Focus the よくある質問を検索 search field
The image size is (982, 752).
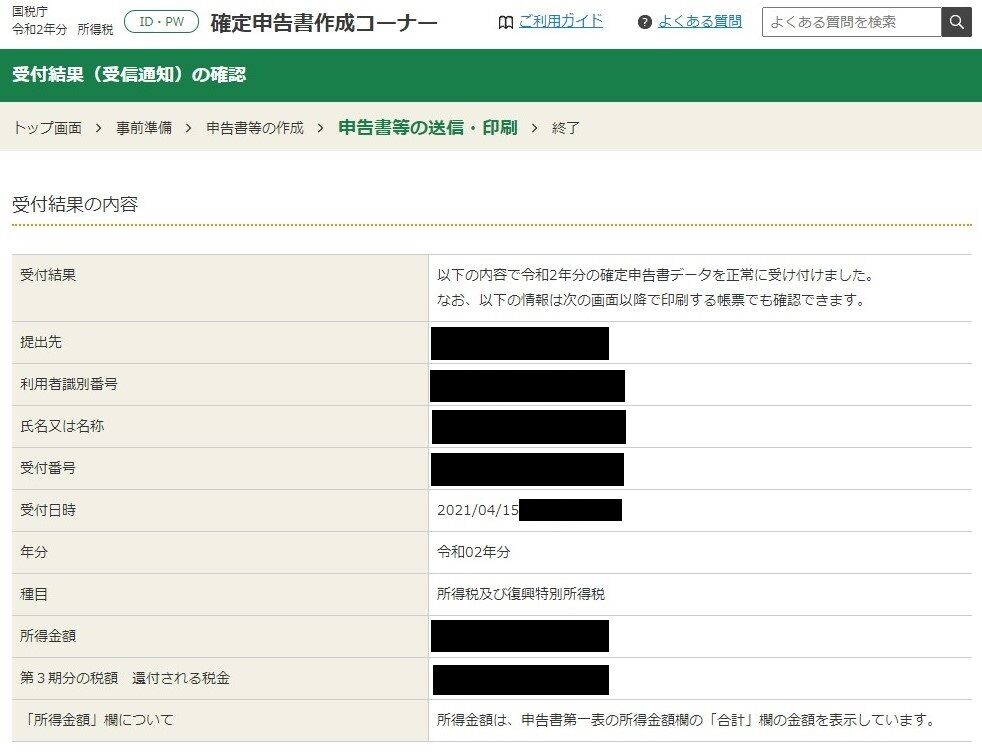[x=851, y=23]
